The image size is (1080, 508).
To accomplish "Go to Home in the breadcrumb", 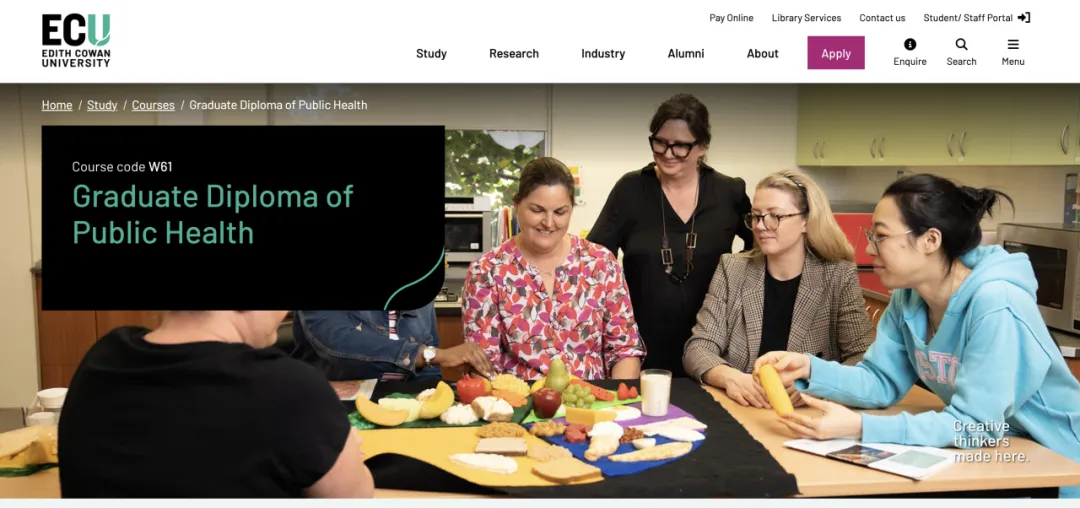I will click(56, 105).
